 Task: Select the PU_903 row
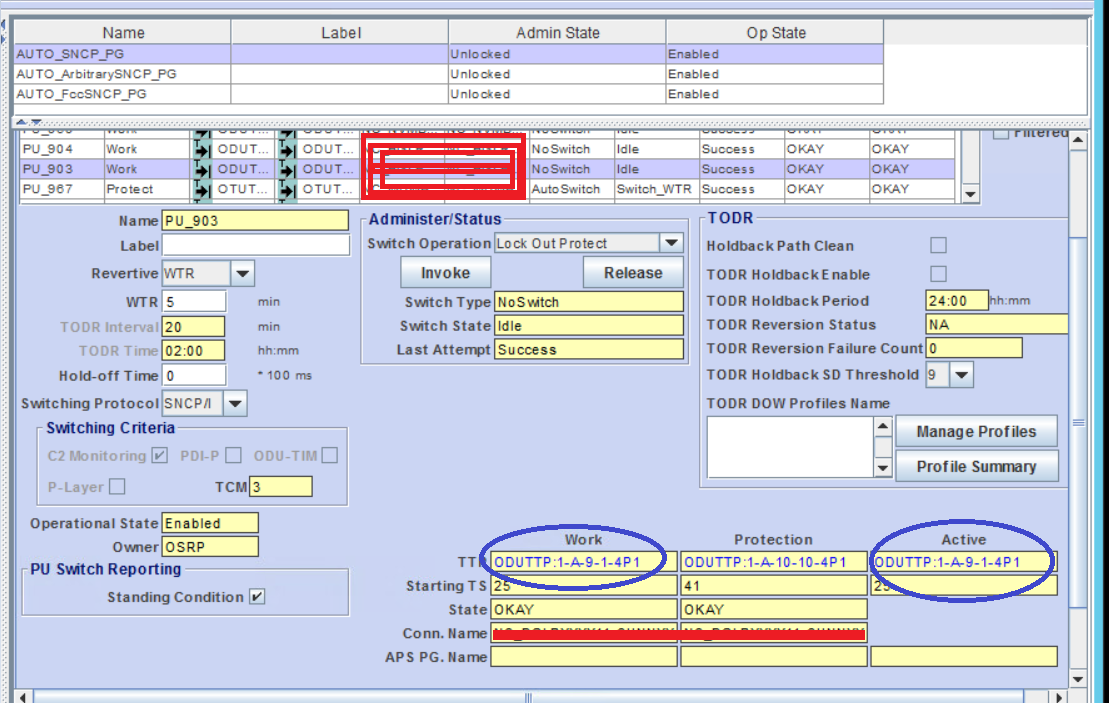(487, 169)
